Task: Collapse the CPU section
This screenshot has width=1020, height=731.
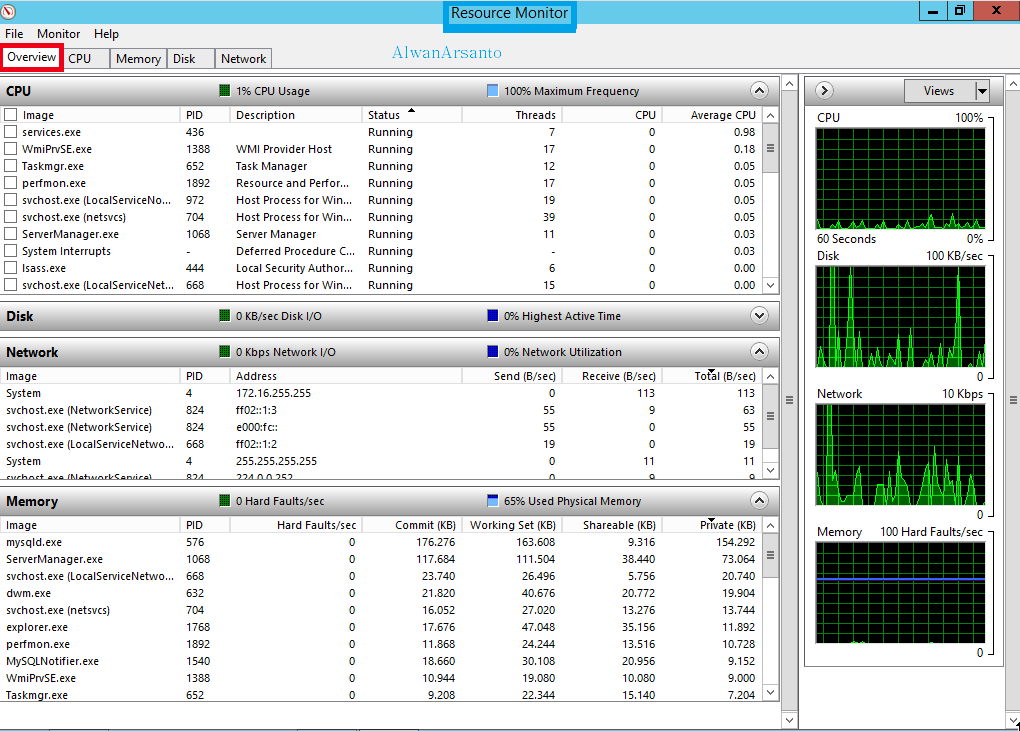Action: click(759, 90)
